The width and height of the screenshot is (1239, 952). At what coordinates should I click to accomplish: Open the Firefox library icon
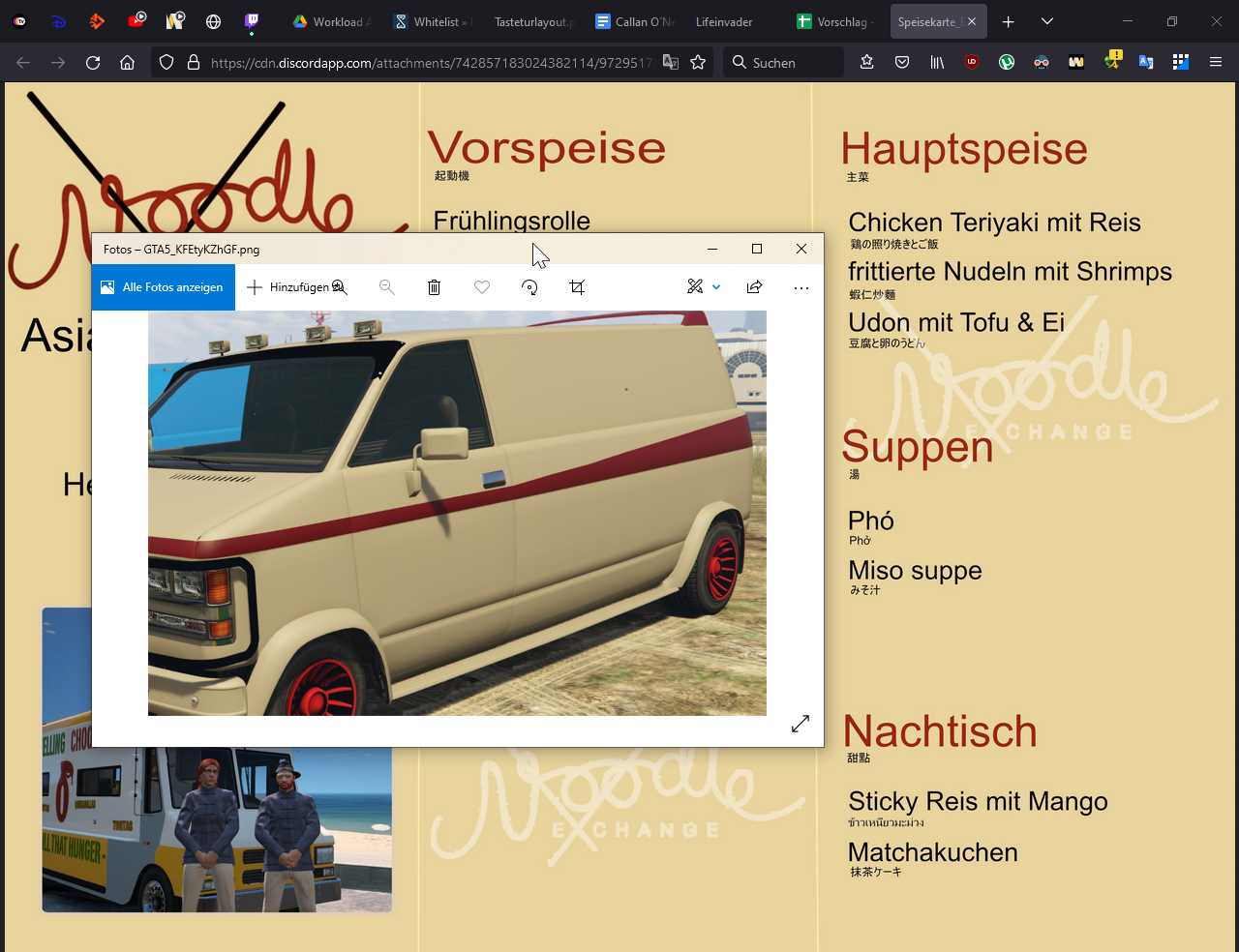coord(937,62)
